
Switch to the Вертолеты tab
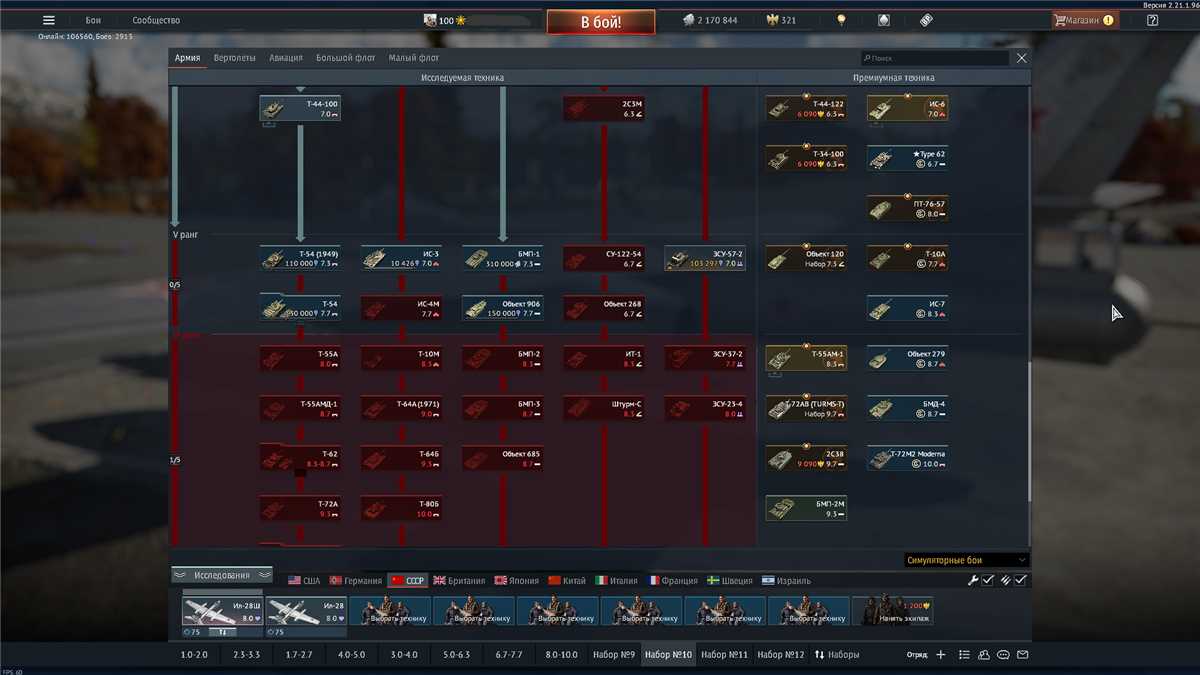tap(235, 58)
